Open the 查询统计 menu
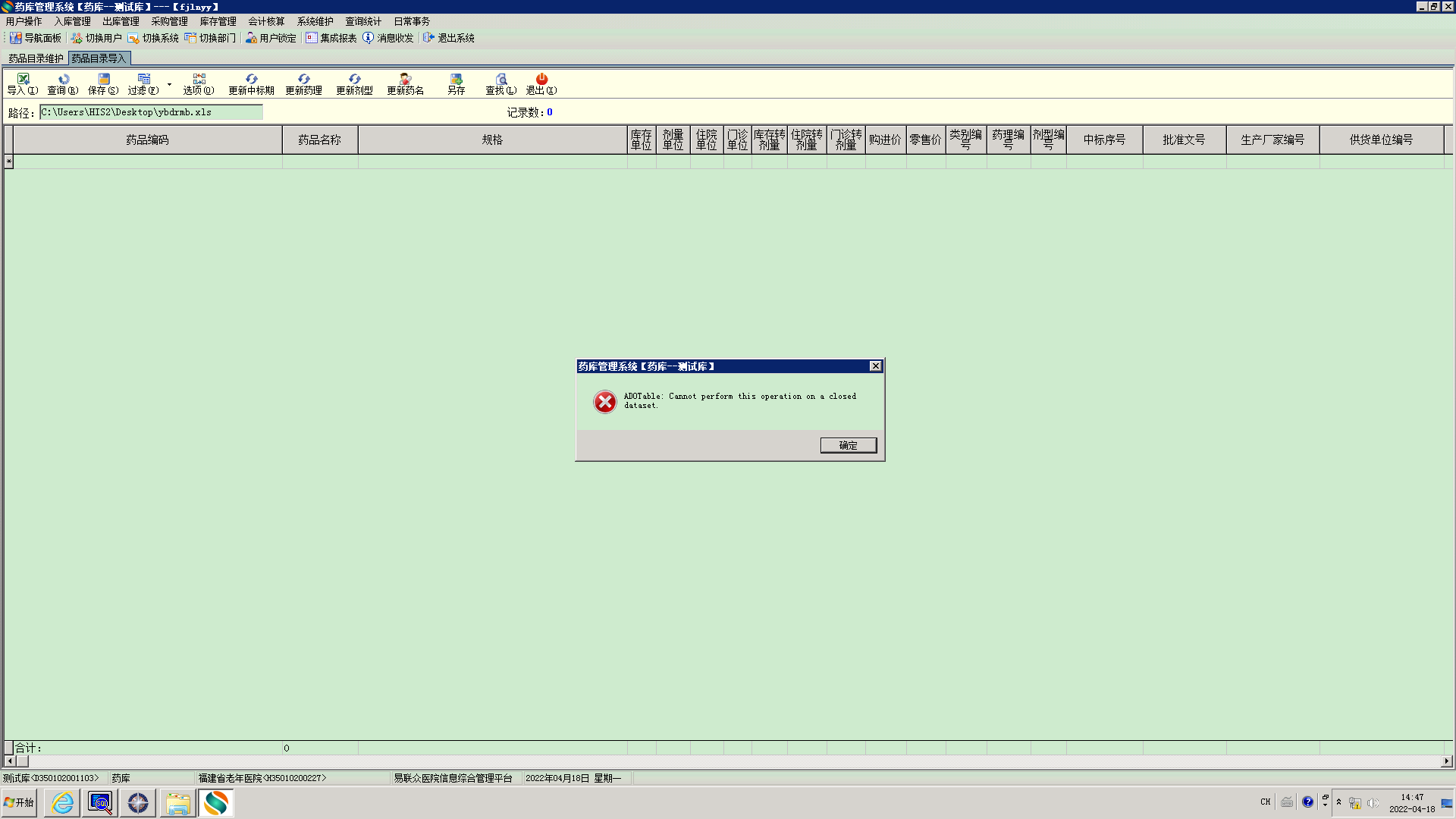Viewport: 1456px width, 819px height. coord(363,21)
